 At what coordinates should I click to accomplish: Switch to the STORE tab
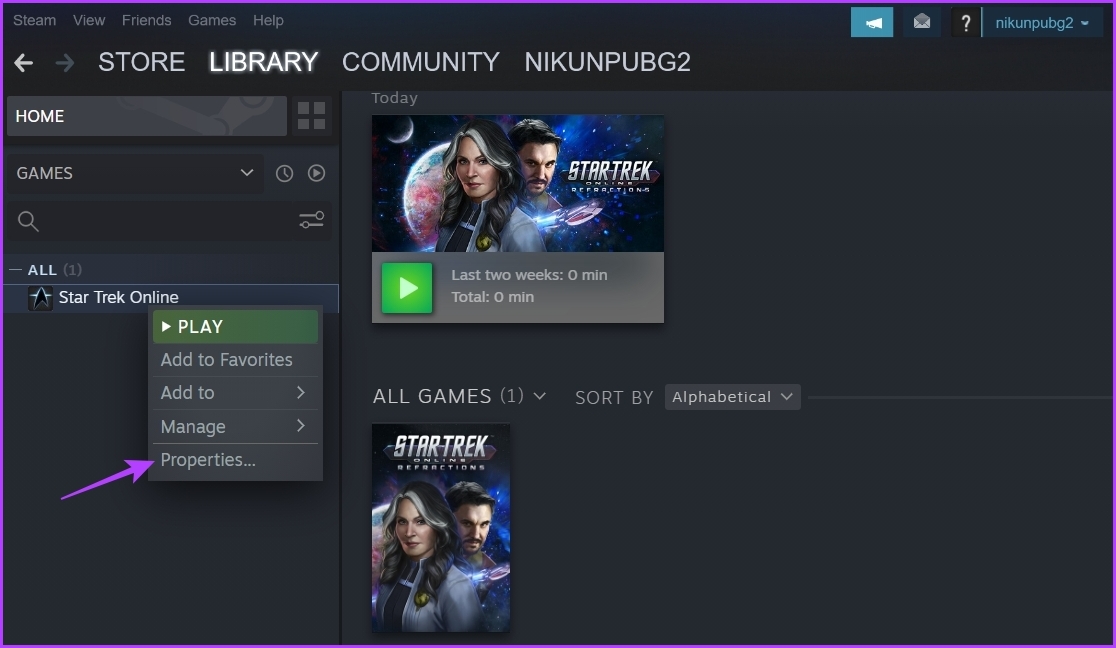141,61
